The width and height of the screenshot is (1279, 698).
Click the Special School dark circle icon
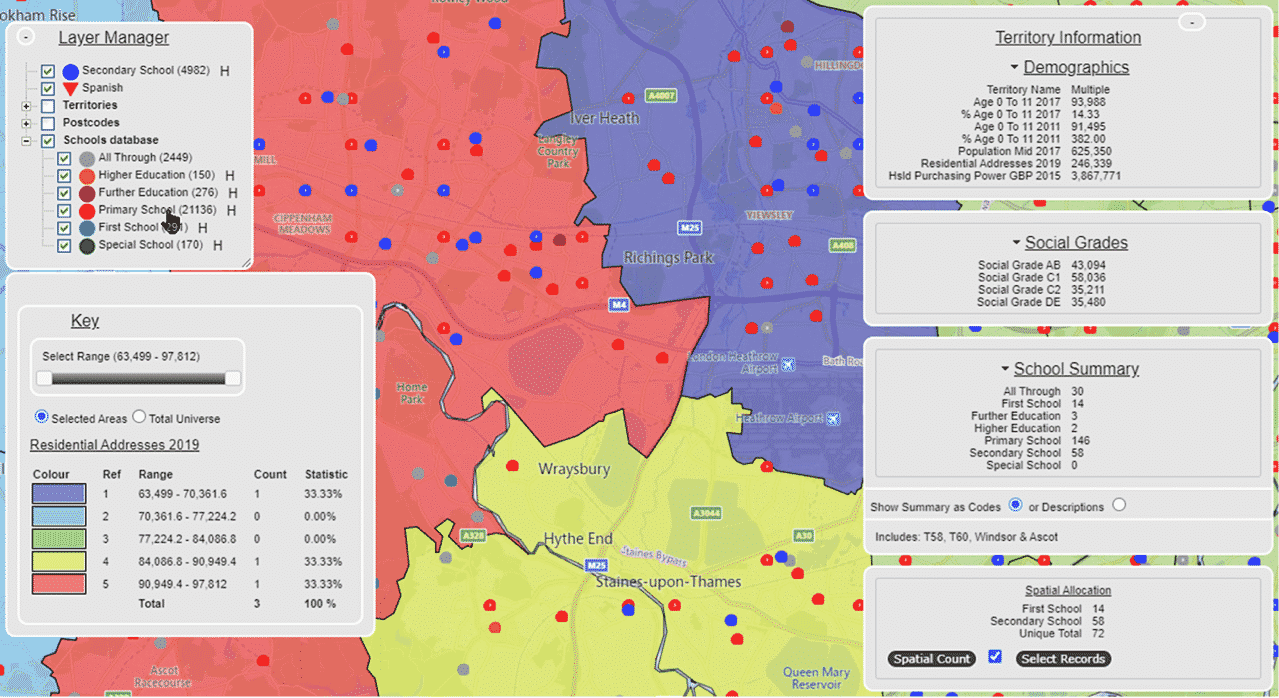coord(87,244)
